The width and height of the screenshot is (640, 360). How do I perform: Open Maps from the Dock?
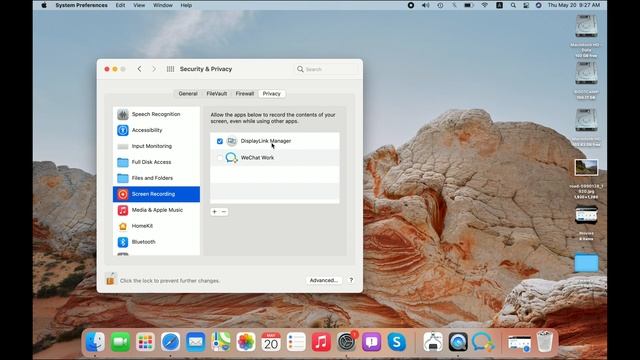point(221,341)
